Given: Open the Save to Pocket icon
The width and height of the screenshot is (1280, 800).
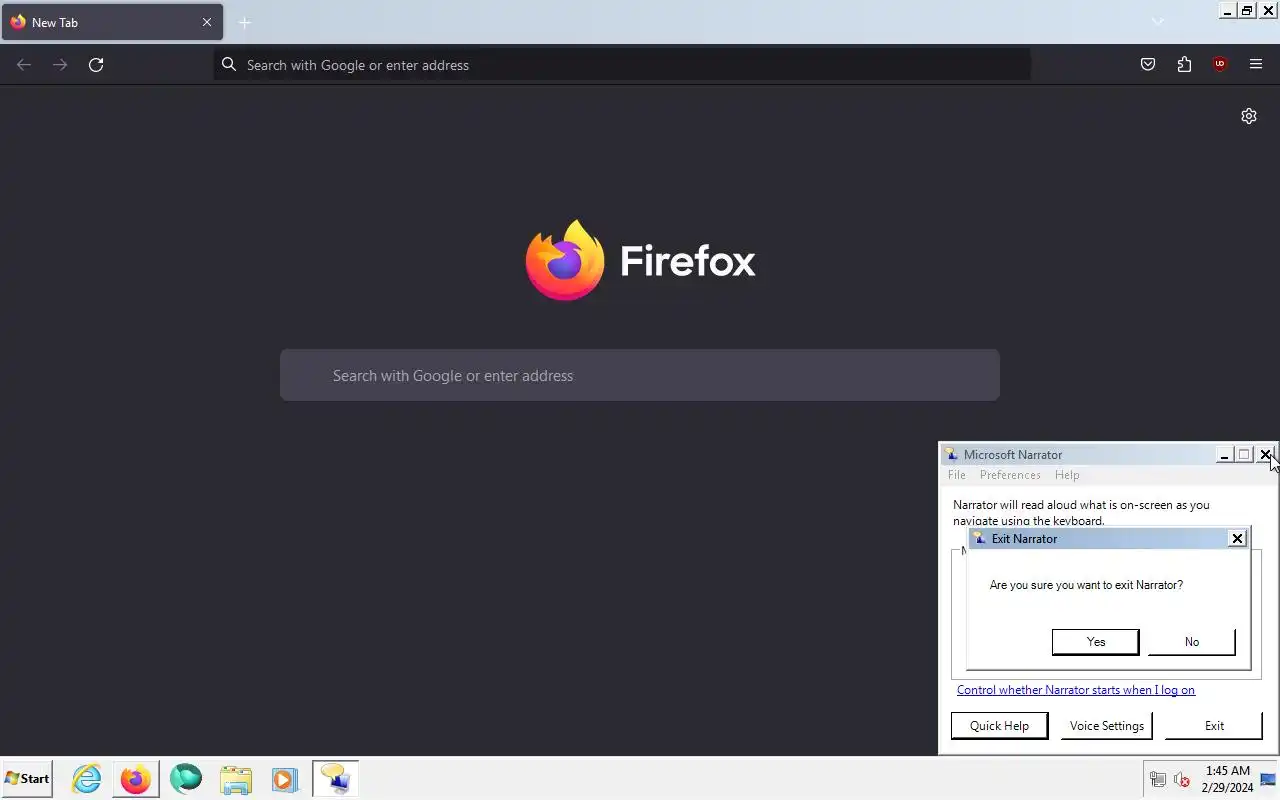Looking at the screenshot, I should click(x=1148, y=65).
